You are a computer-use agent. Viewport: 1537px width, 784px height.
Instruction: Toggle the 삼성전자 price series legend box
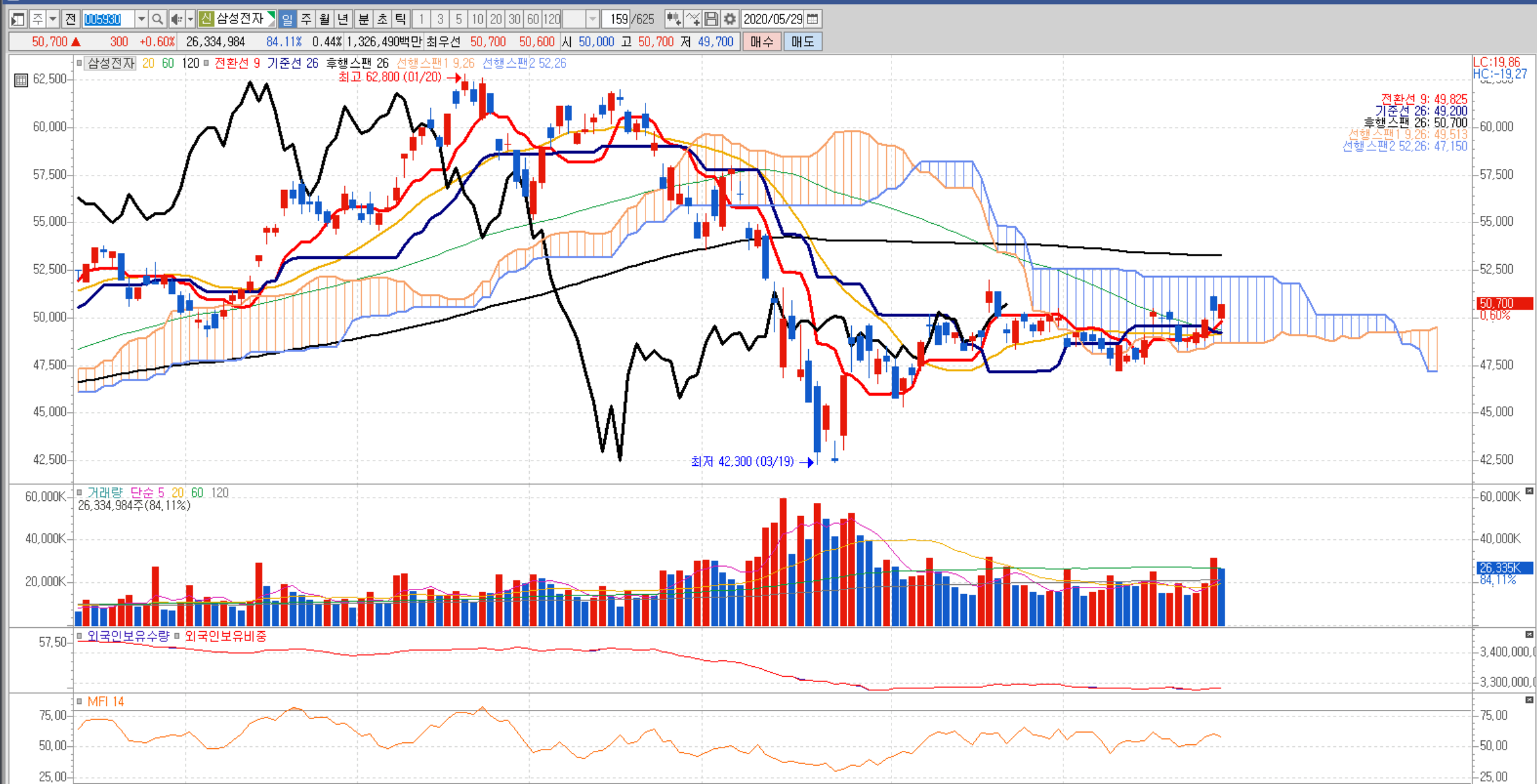[79, 63]
